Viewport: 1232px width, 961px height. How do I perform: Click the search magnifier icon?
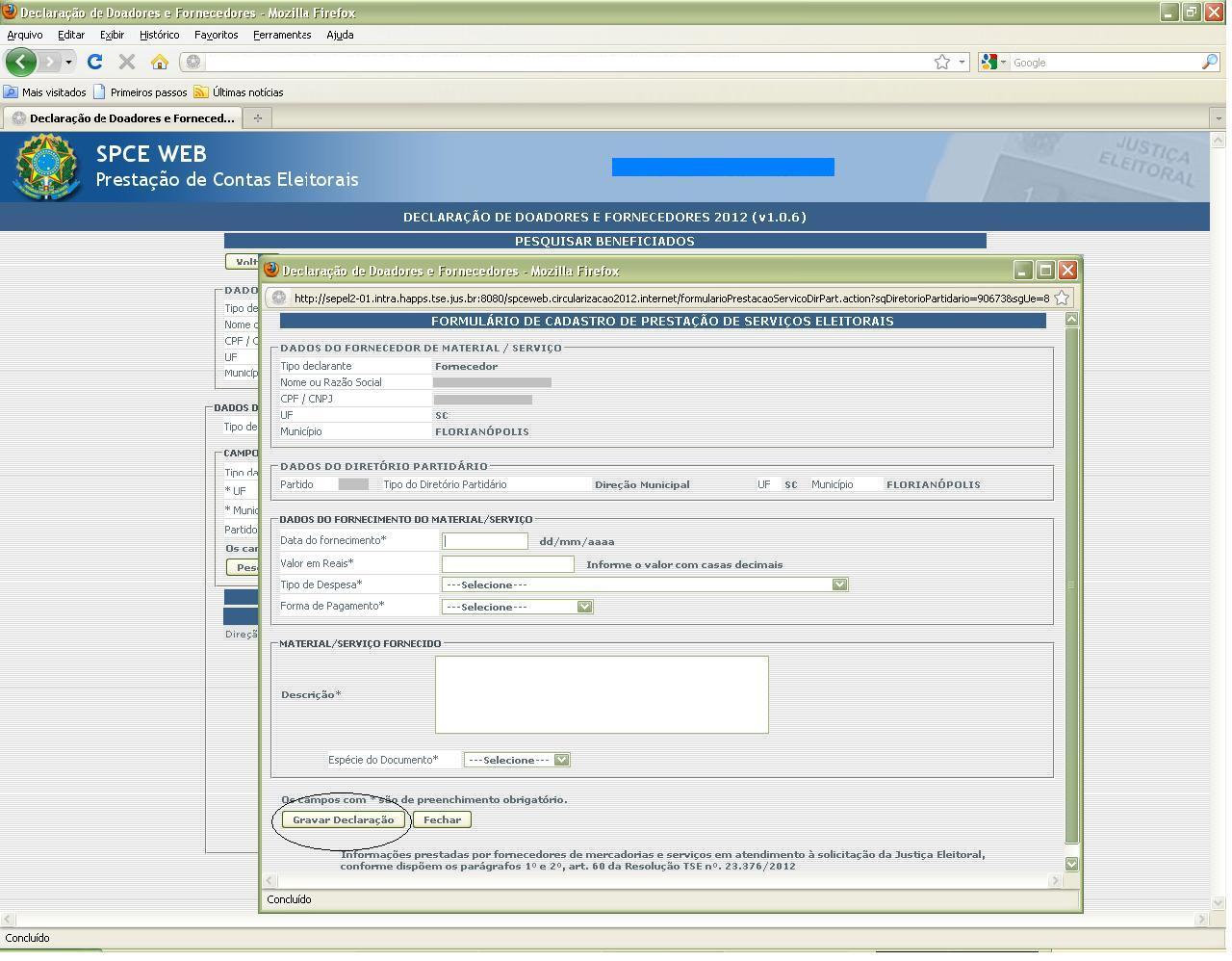pos(1210,62)
